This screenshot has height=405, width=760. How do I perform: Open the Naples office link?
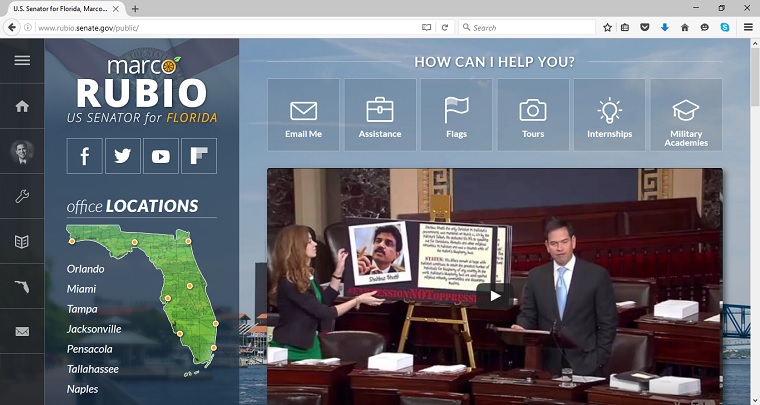tap(82, 389)
